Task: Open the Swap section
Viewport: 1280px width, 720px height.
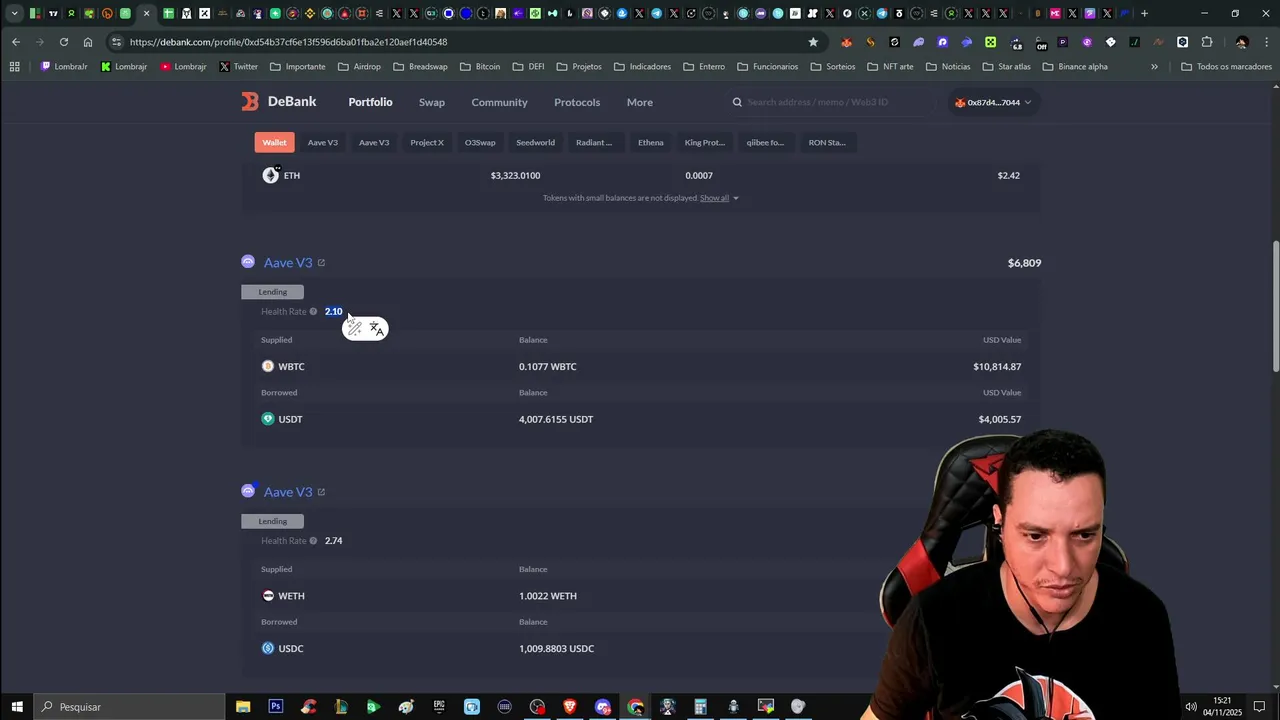Action: (432, 102)
